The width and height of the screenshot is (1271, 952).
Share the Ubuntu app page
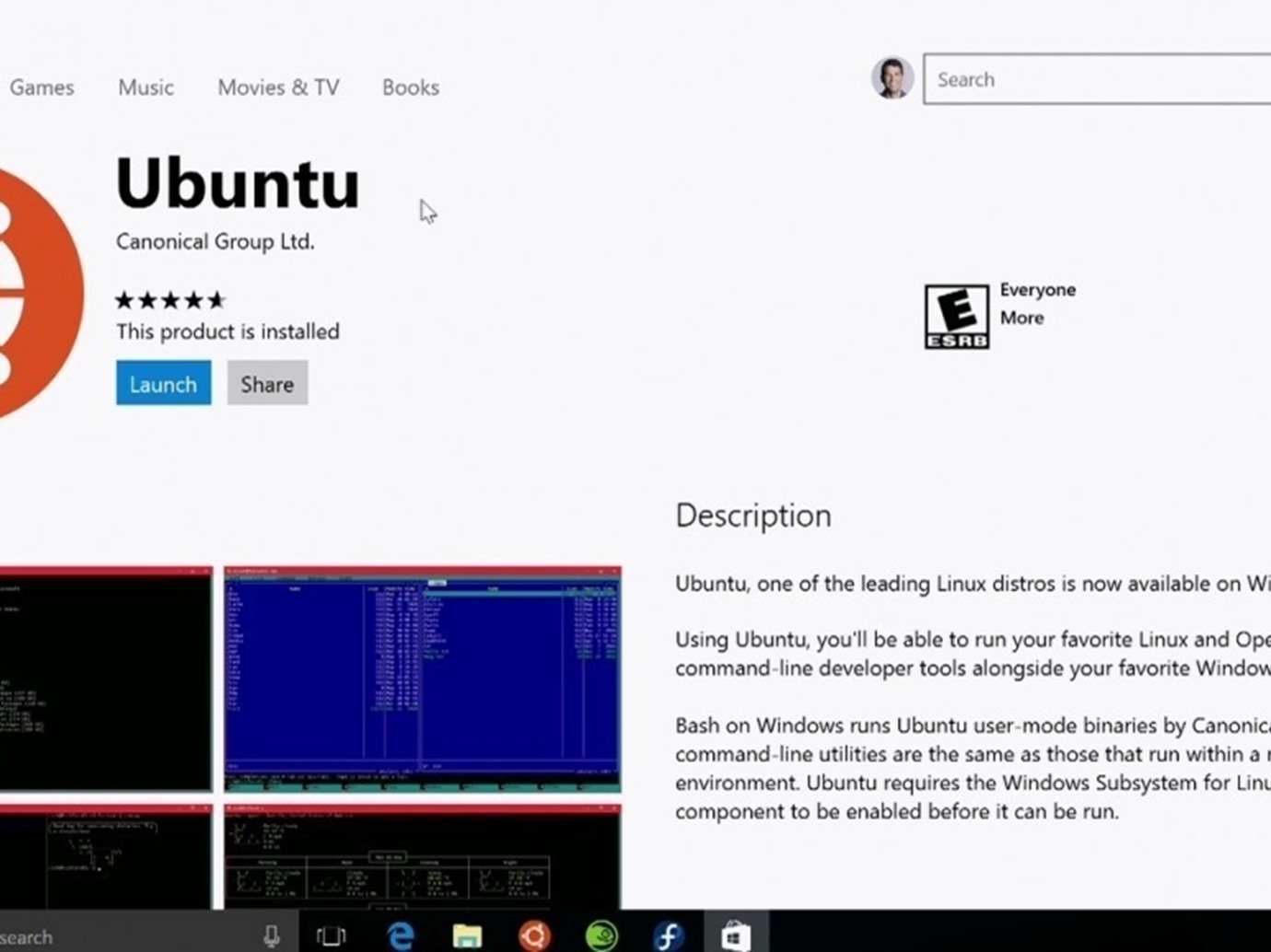coord(267,383)
